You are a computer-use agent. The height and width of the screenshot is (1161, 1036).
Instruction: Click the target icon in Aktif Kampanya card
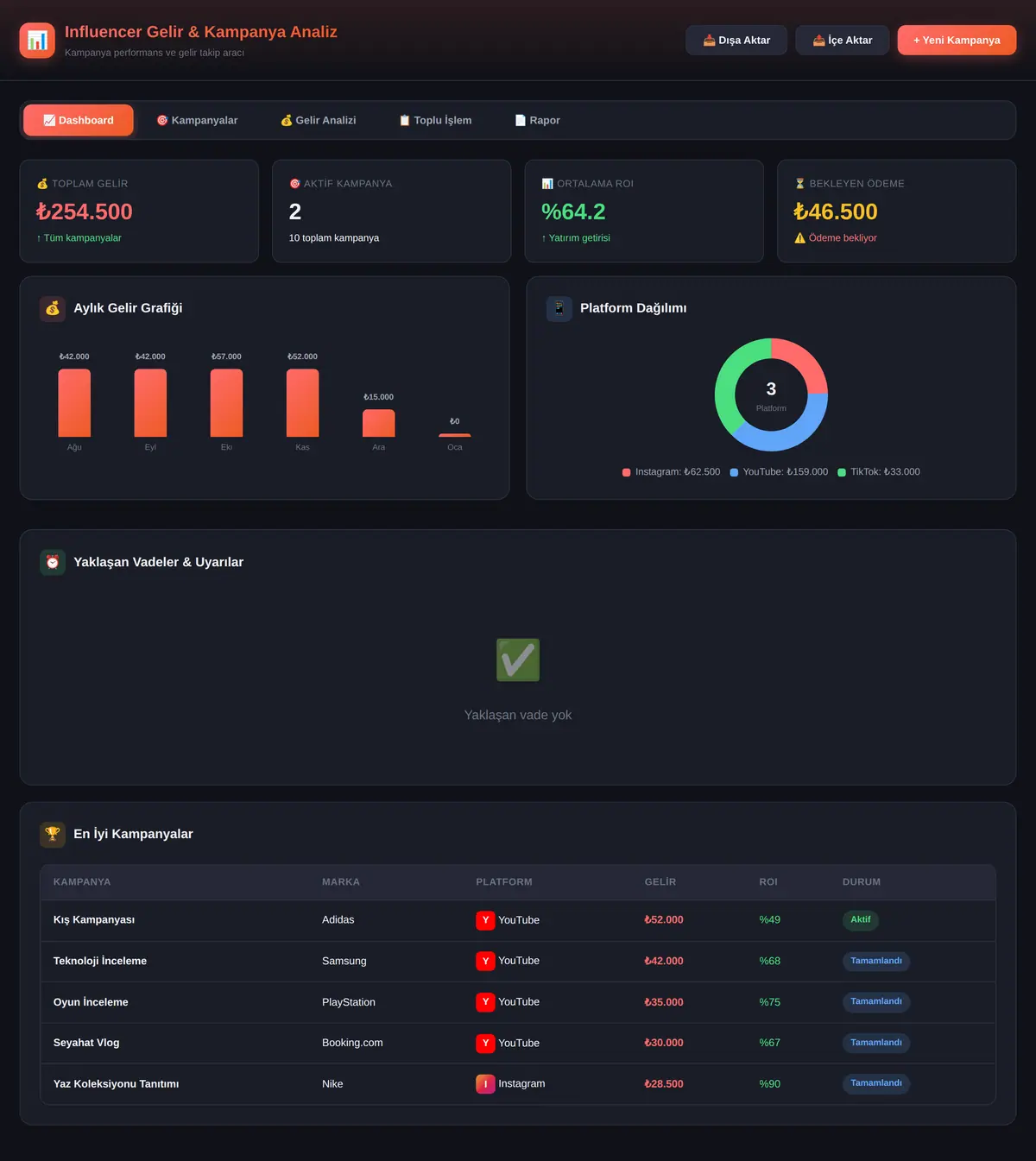point(294,184)
